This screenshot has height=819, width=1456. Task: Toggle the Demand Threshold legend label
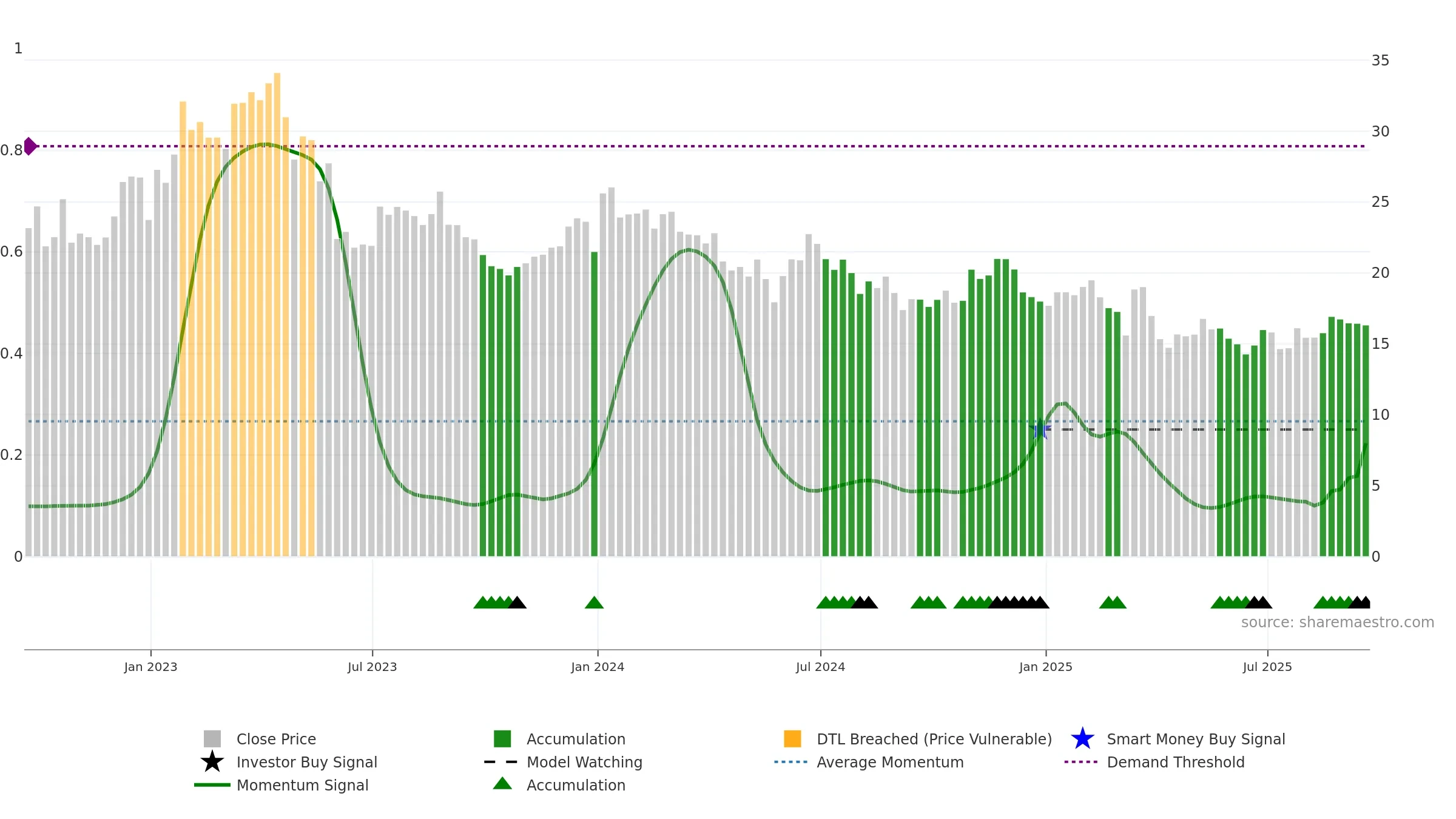1175,762
